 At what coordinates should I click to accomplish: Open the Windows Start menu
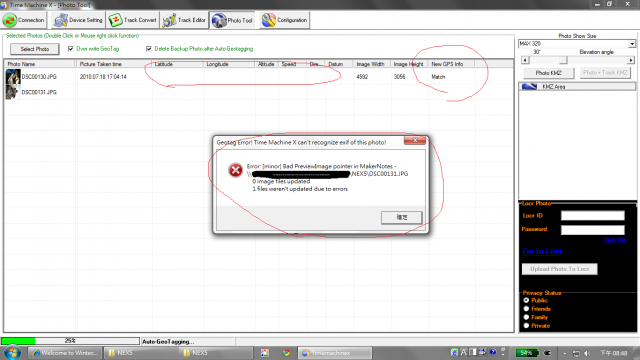12,353
